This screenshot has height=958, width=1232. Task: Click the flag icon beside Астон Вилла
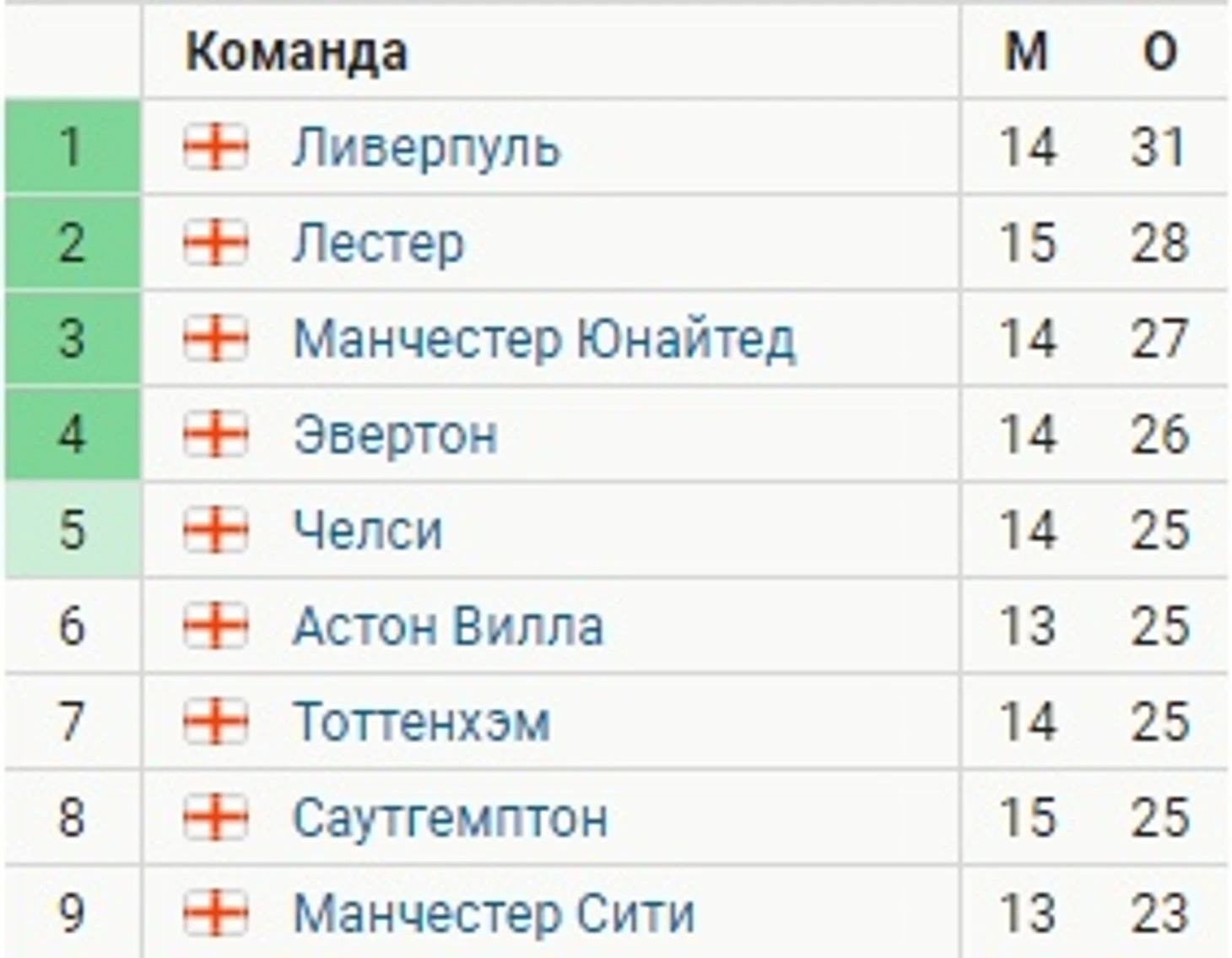(216, 625)
